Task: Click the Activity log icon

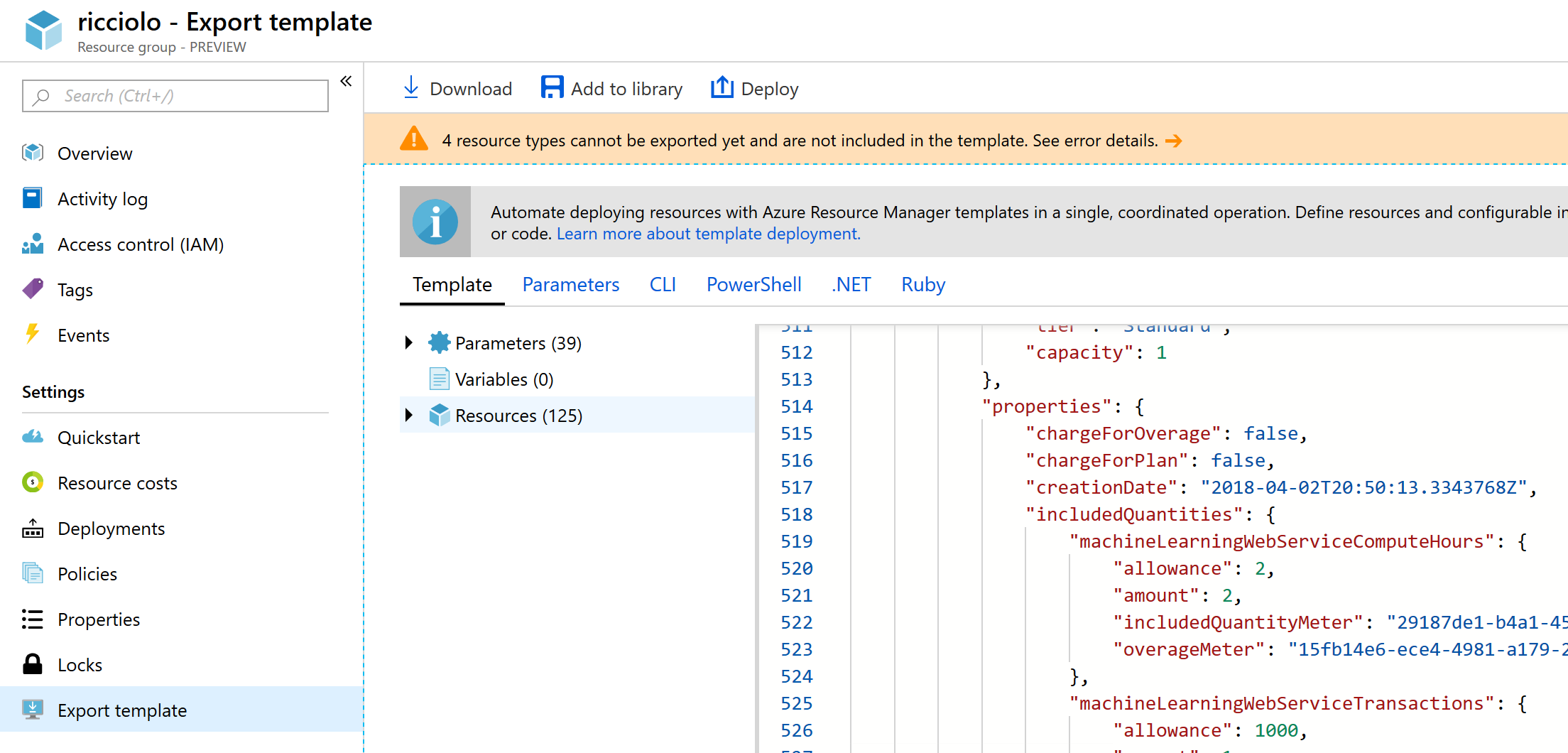Action: pos(33,198)
